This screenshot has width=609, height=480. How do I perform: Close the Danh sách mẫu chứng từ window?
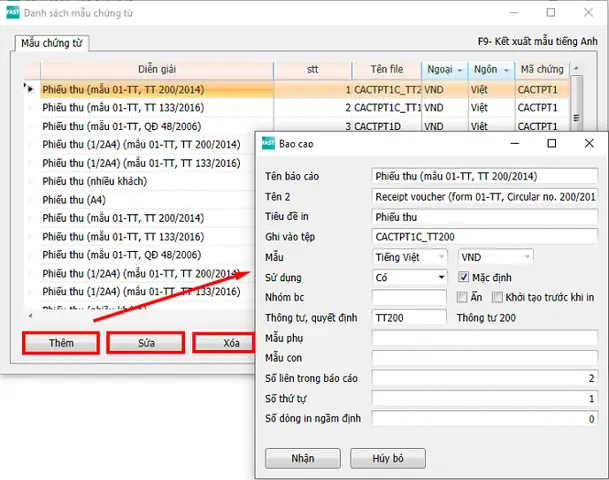pyautogui.click(x=588, y=12)
